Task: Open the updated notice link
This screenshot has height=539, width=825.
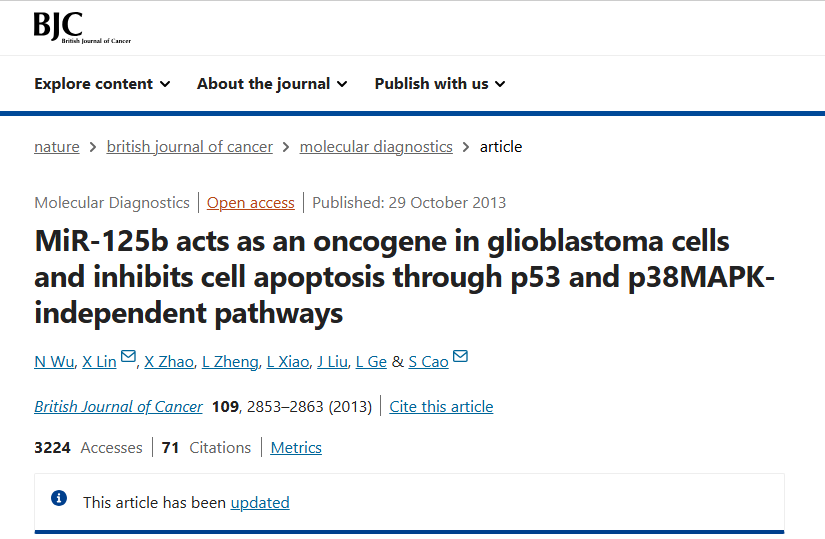Action: tap(260, 503)
